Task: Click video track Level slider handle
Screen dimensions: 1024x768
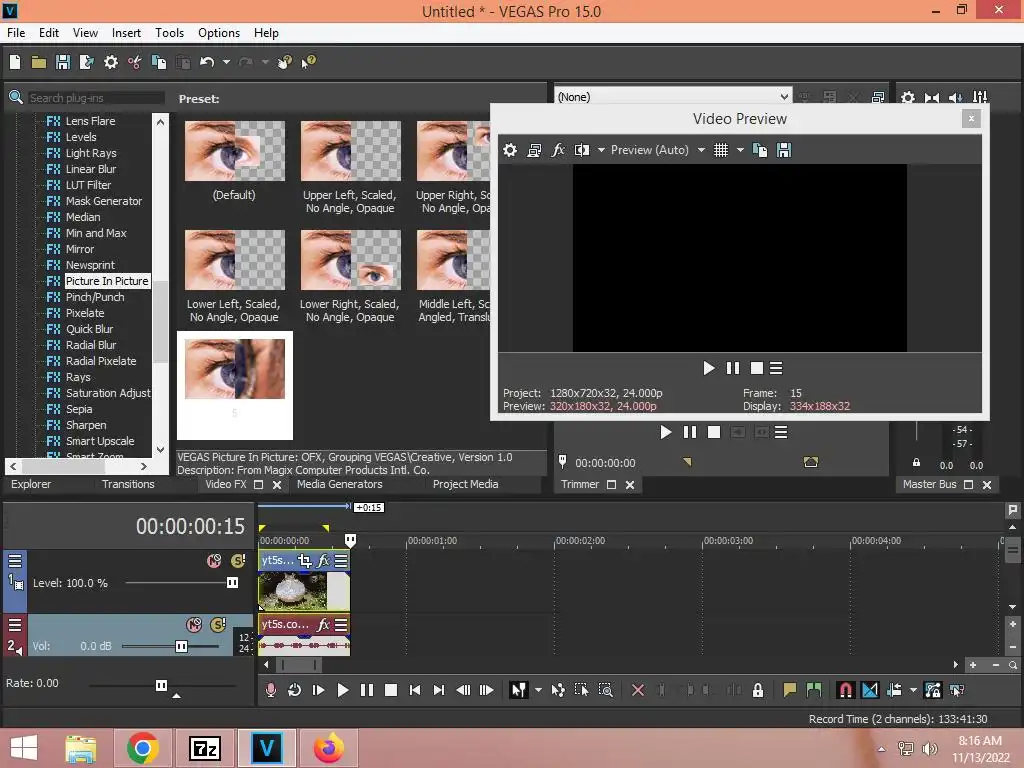Action: tap(232, 583)
